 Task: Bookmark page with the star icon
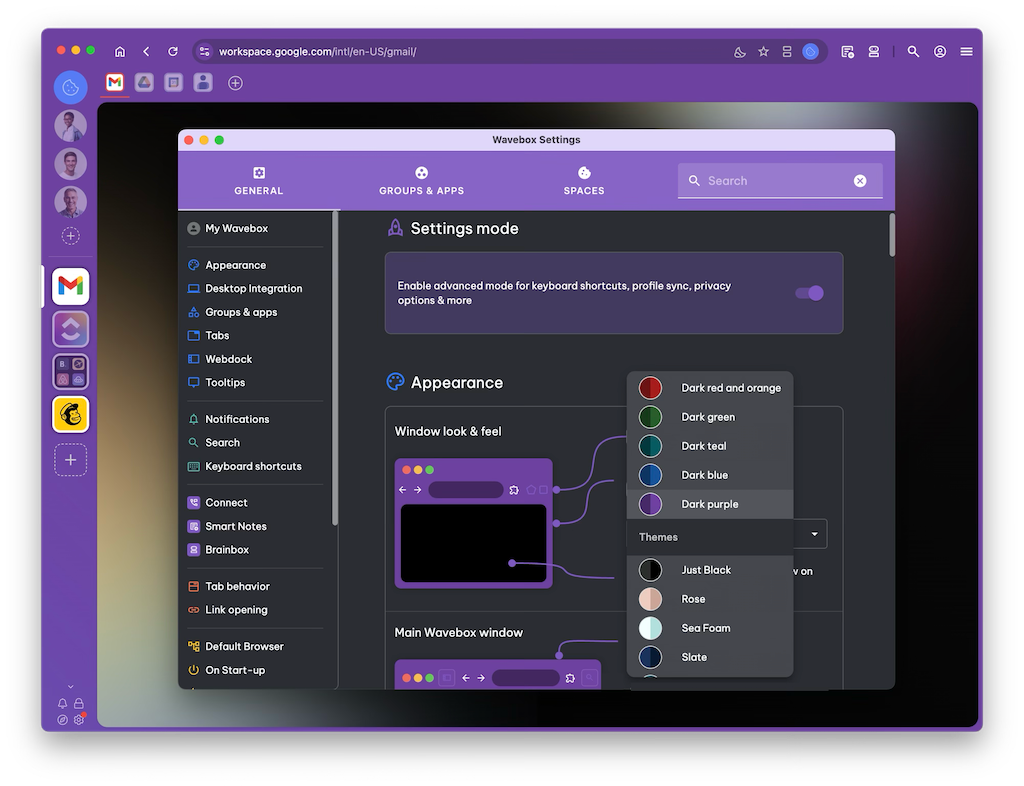click(763, 52)
